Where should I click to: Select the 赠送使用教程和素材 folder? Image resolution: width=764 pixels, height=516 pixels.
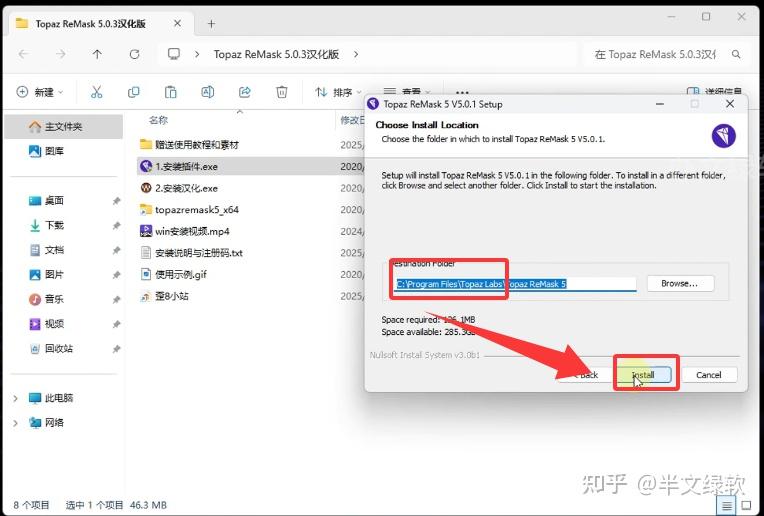[190, 145]
